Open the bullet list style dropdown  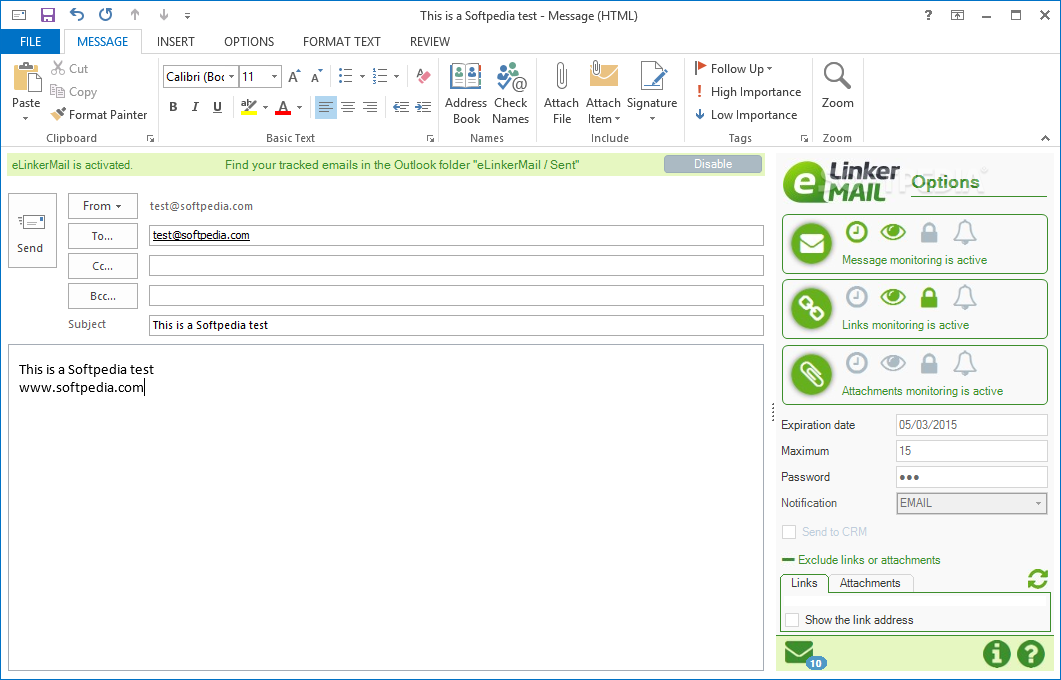click(x=362, y=76)
